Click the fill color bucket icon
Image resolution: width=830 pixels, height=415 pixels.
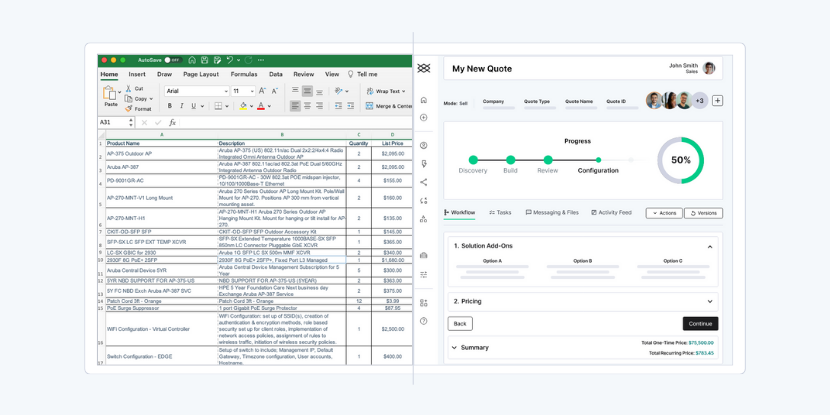(243, 106)
